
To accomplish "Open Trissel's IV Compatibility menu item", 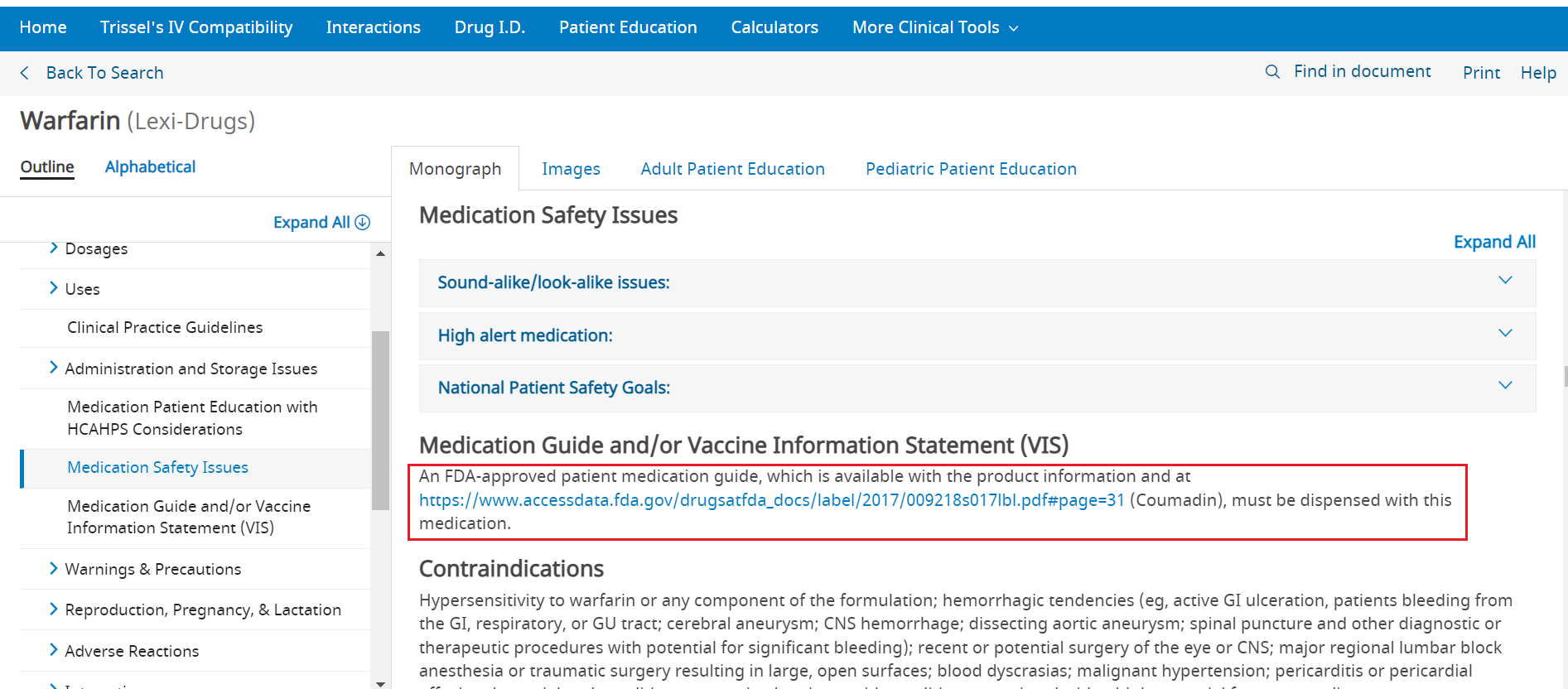I will [196, 27].
